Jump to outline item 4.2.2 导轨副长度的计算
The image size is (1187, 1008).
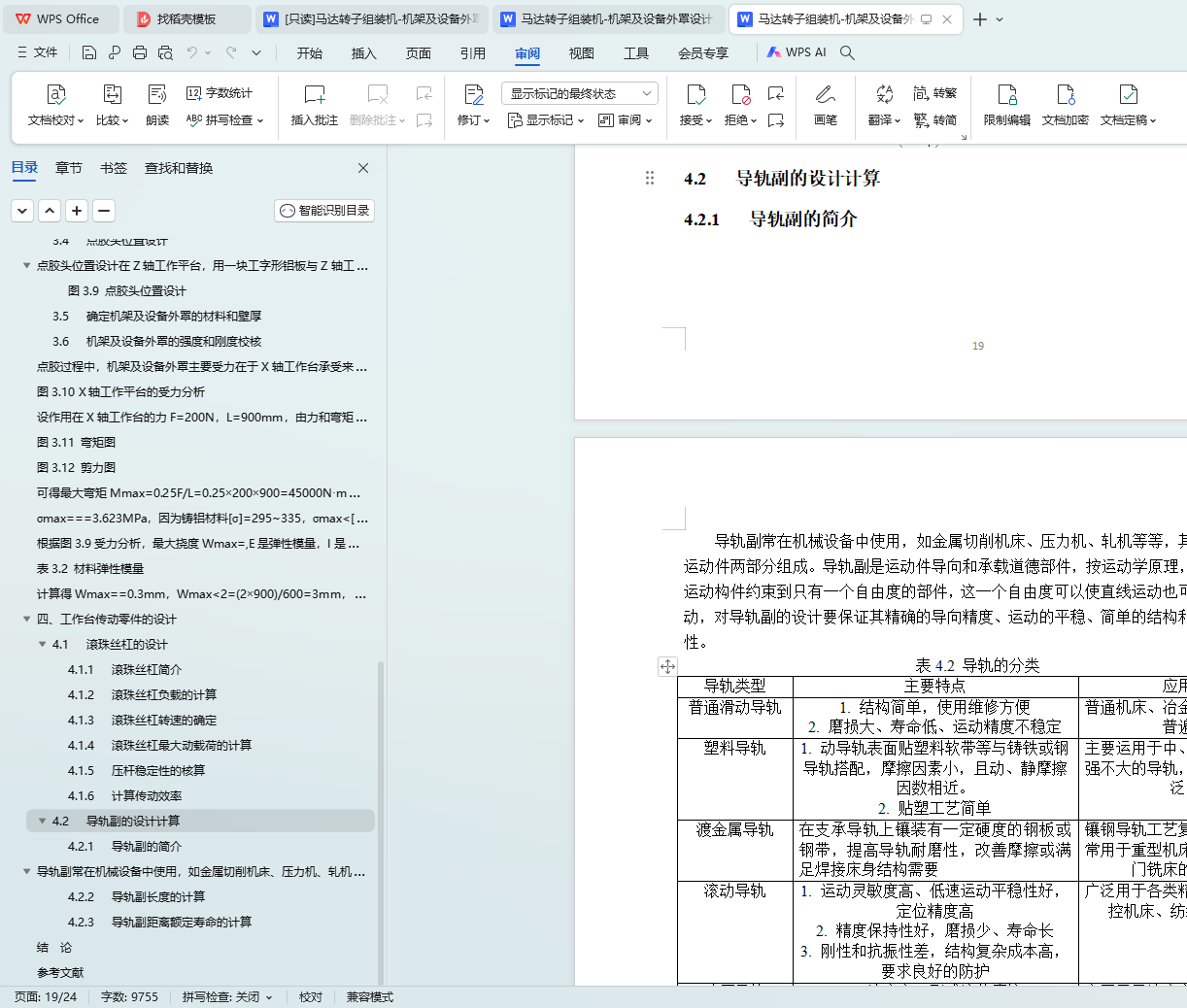pyautogui.click(x=136, y=896)
